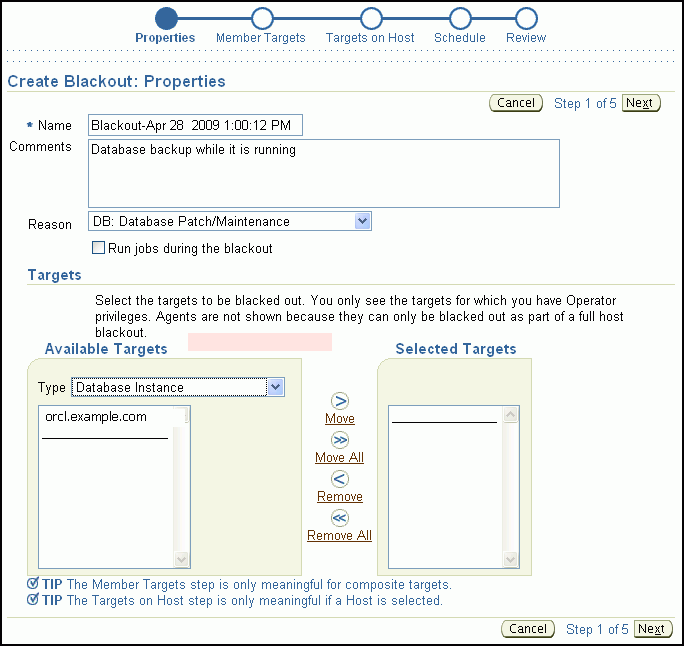Click the Move All text link

coord(339,457)
